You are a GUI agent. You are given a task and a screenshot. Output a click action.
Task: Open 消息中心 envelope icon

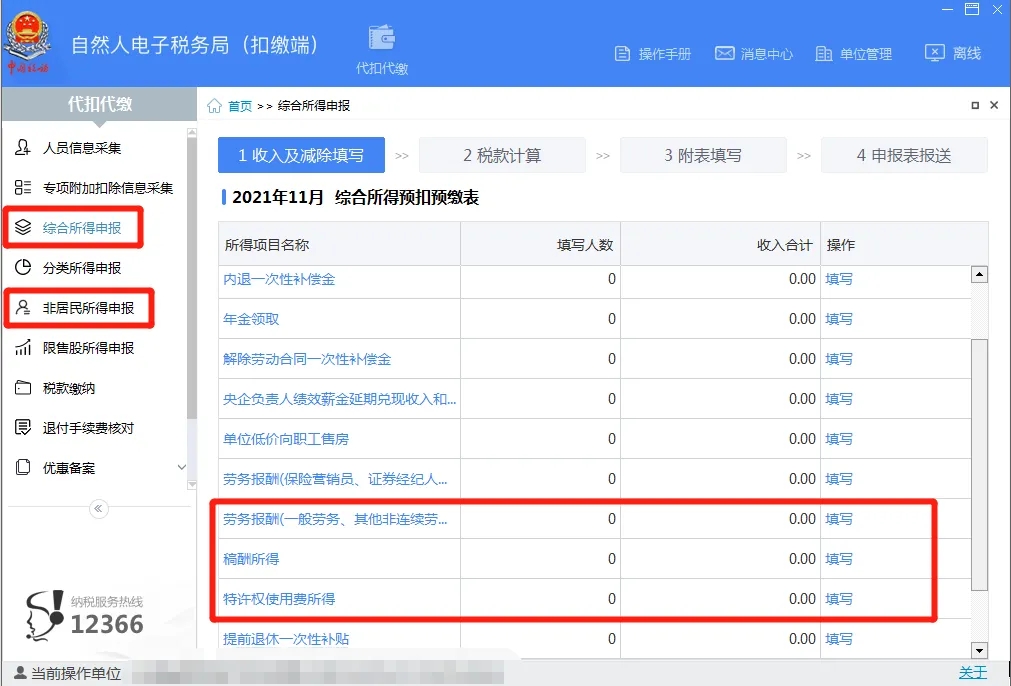[x=724, y=53]
